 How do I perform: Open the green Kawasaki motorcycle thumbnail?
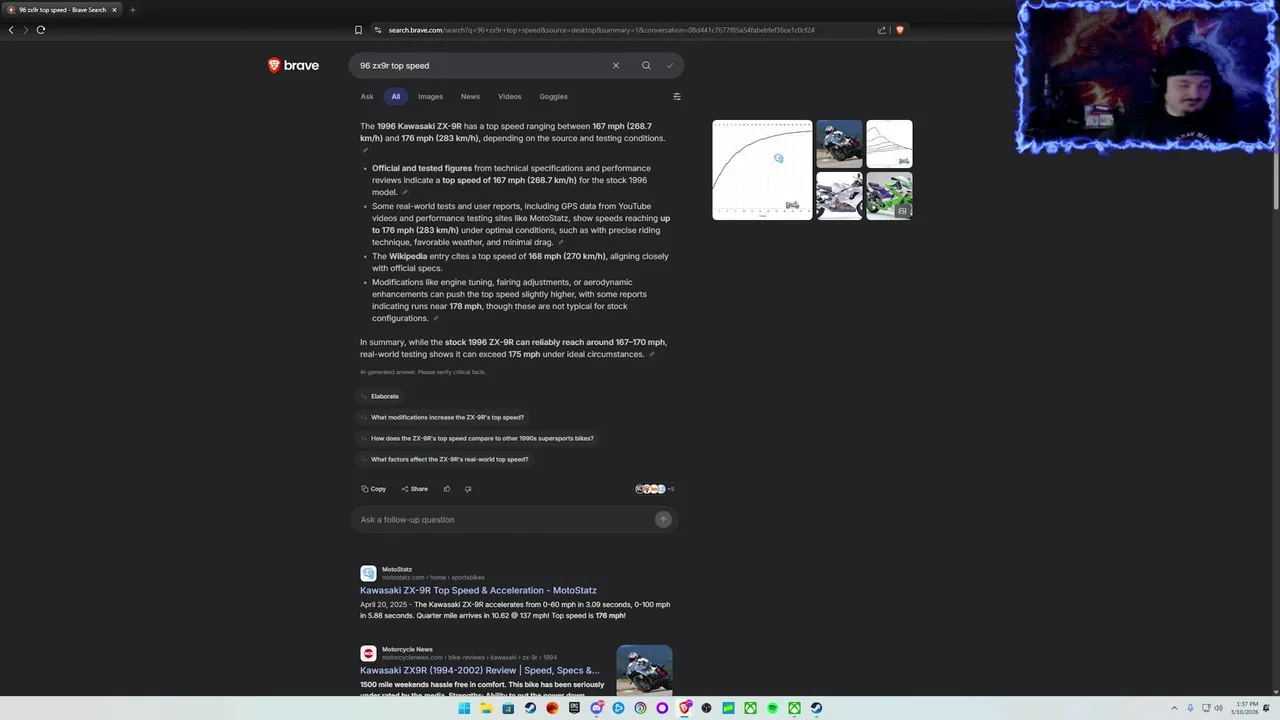889,196
